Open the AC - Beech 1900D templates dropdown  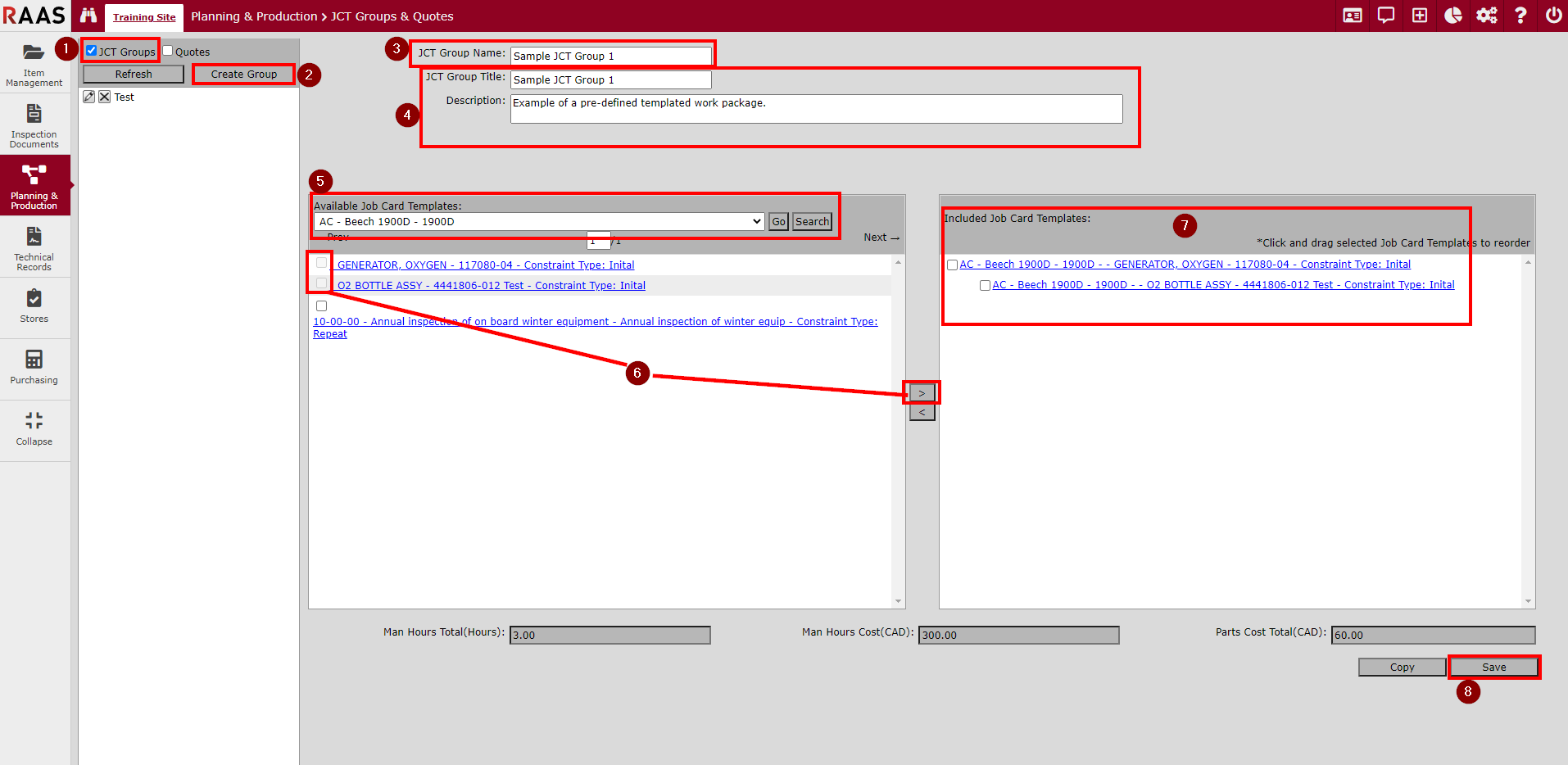click(x=539, y=222)
